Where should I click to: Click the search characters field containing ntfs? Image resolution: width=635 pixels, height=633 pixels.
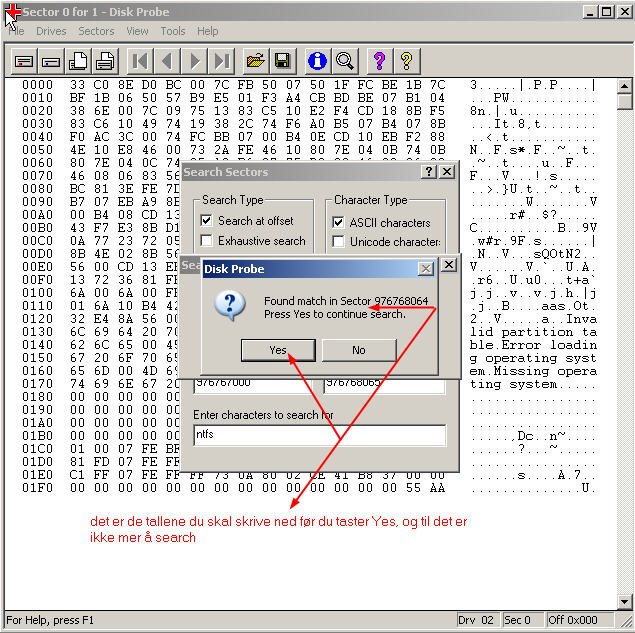[320, 435]
